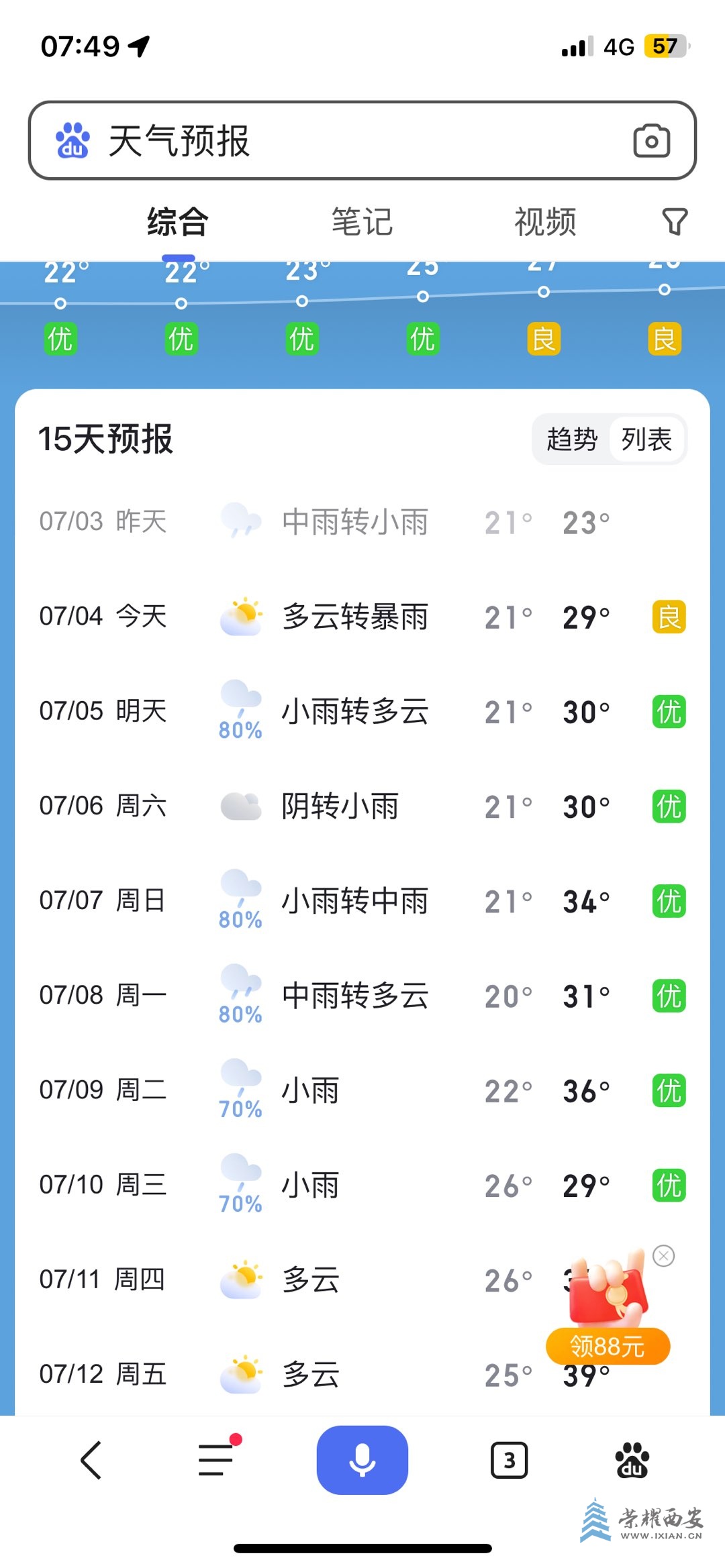Tap the camera search icon

point(651,140)
